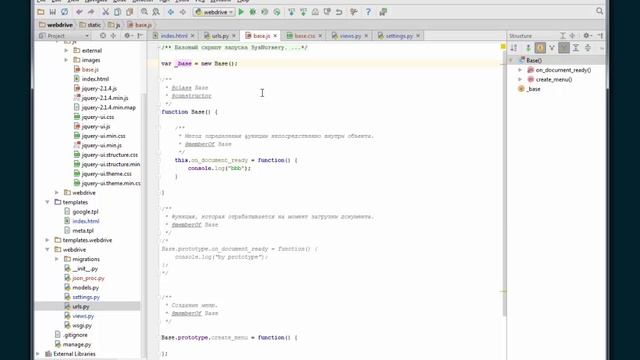Expand the external folder node
Image resolution: width=640 pixels, height=360 pixels.
coord(66,51)
